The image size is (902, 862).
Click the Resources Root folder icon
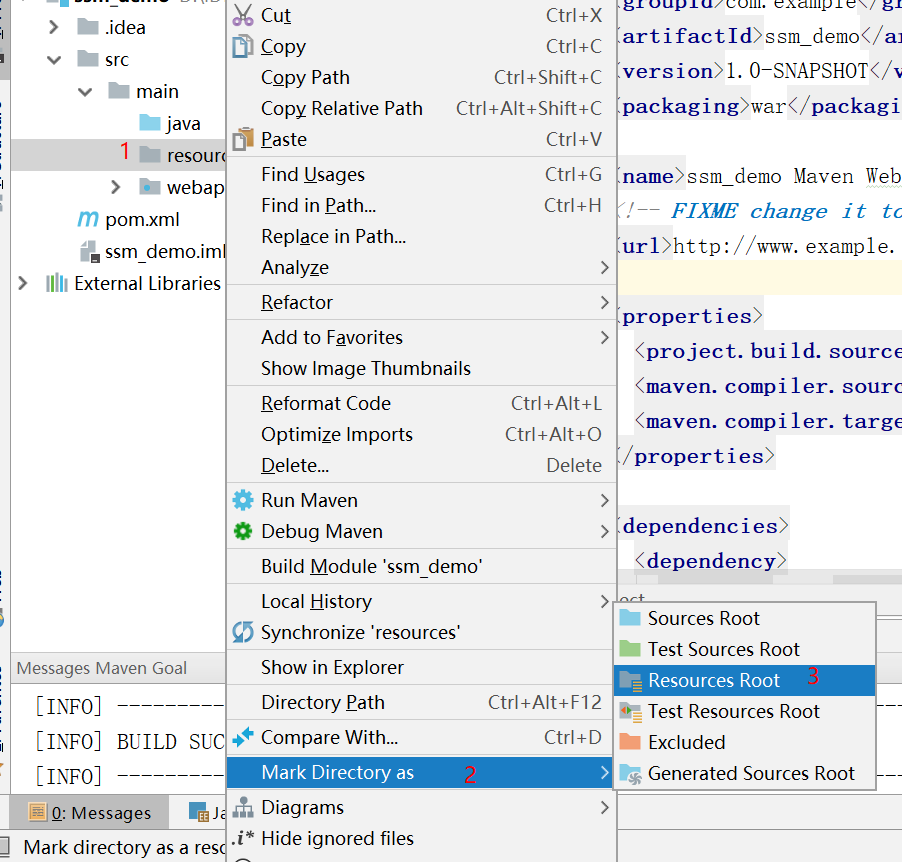pyautogui.click(x=631, y=681)
